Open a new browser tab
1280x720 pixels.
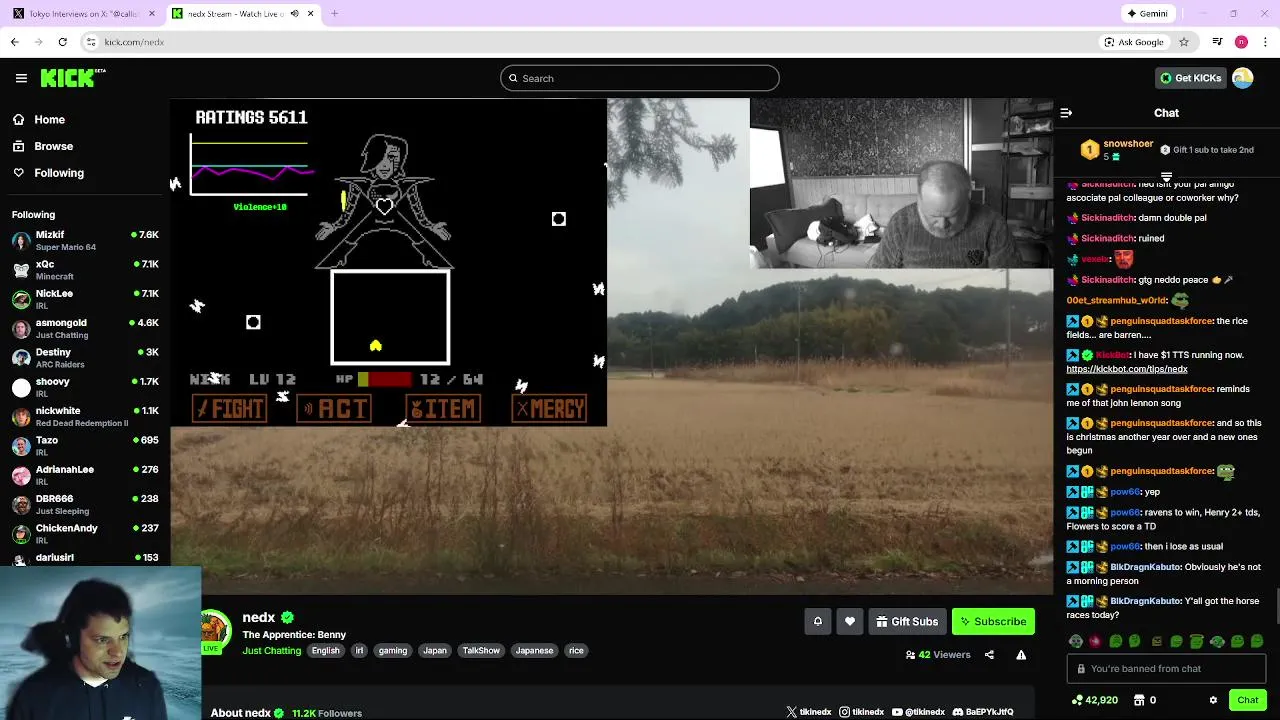[334, 14]
